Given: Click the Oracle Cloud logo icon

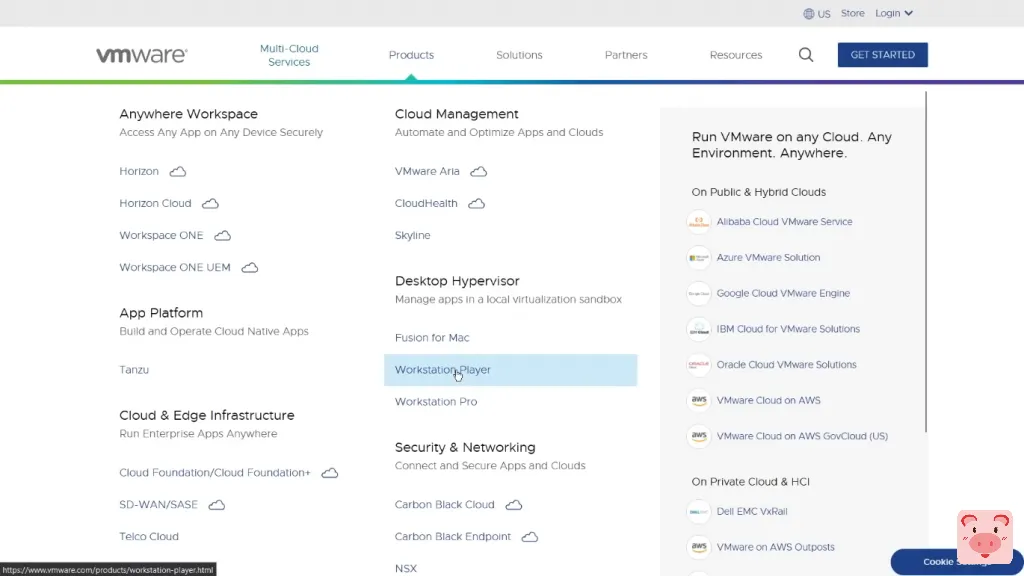Looking at the screenshot, I should coord(699,365).
